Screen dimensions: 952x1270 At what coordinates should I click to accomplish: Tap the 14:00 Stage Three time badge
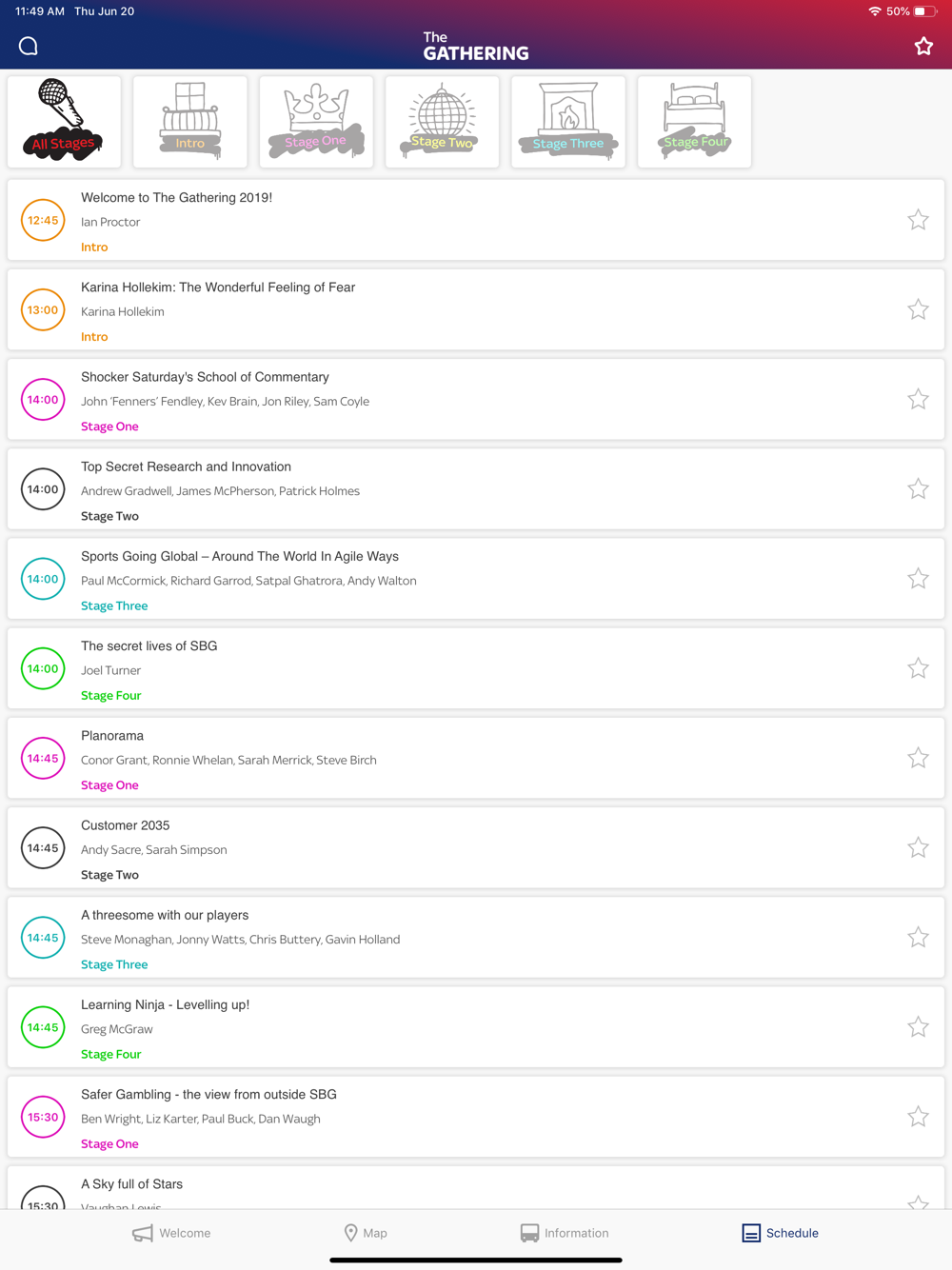tap(43, 579)
